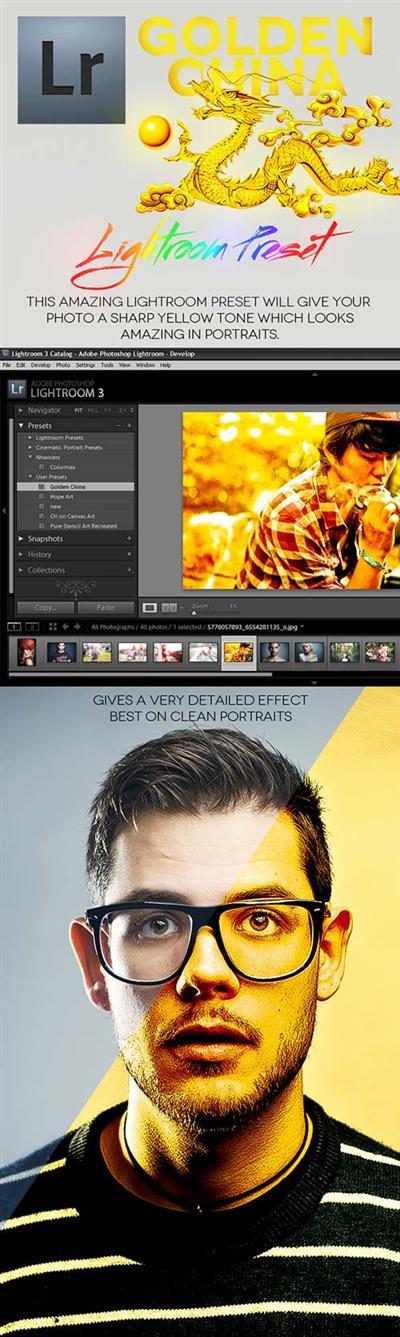Open the Photo menu
The height and width of the screenshot is (1337, 400).
(63, 365)
